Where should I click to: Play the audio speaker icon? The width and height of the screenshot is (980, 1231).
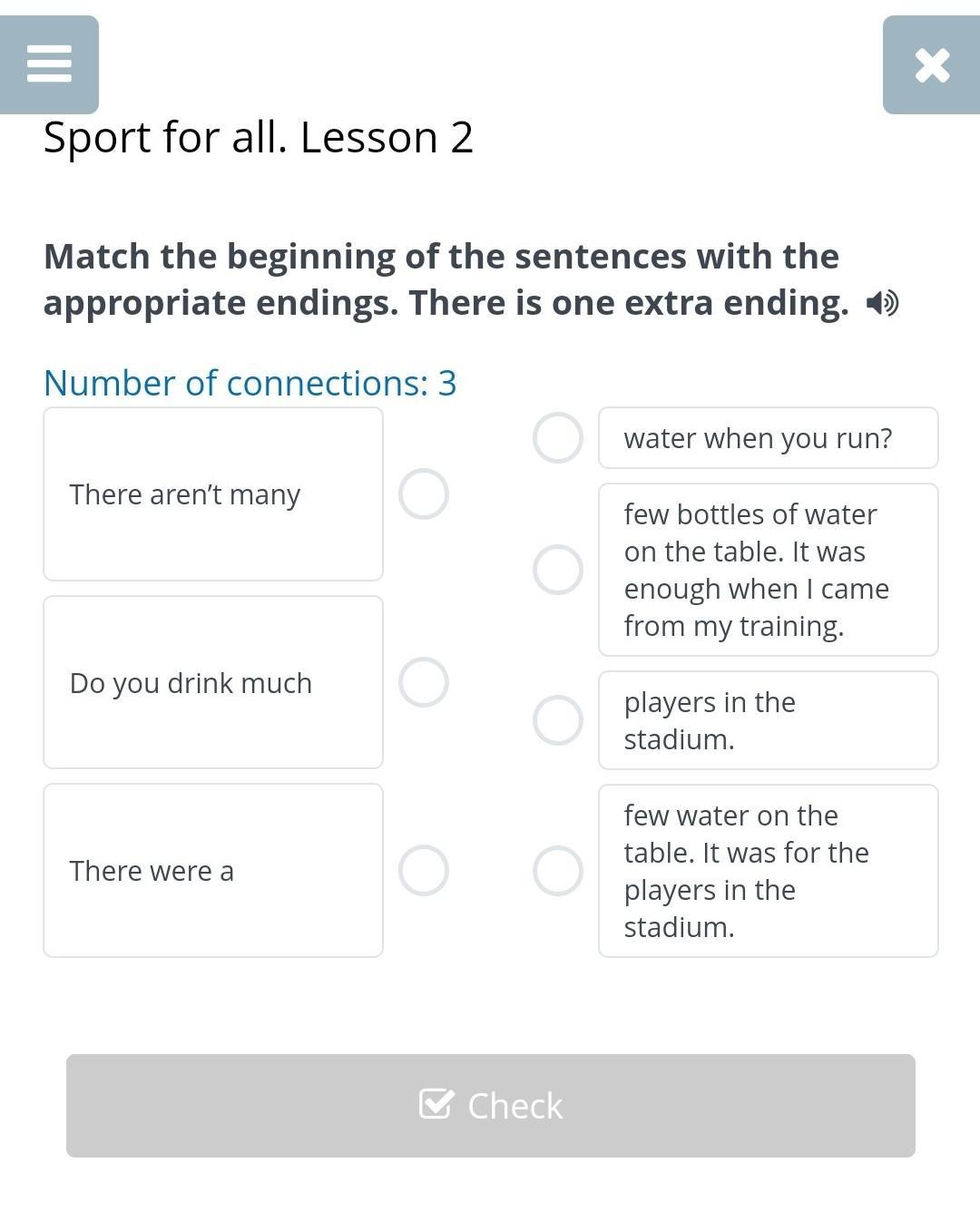(x=882, y=303)
